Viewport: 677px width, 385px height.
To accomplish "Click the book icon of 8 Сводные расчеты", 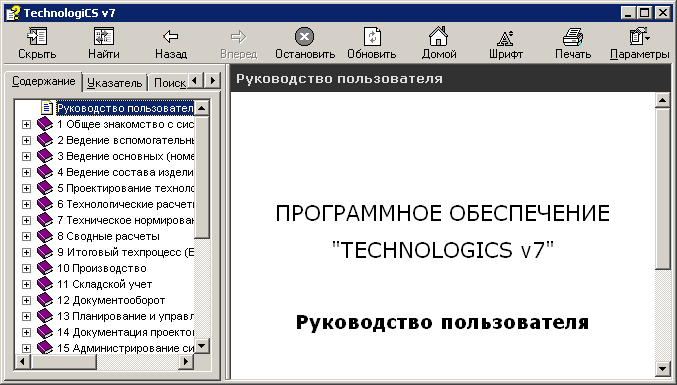I will pos(44,236).
